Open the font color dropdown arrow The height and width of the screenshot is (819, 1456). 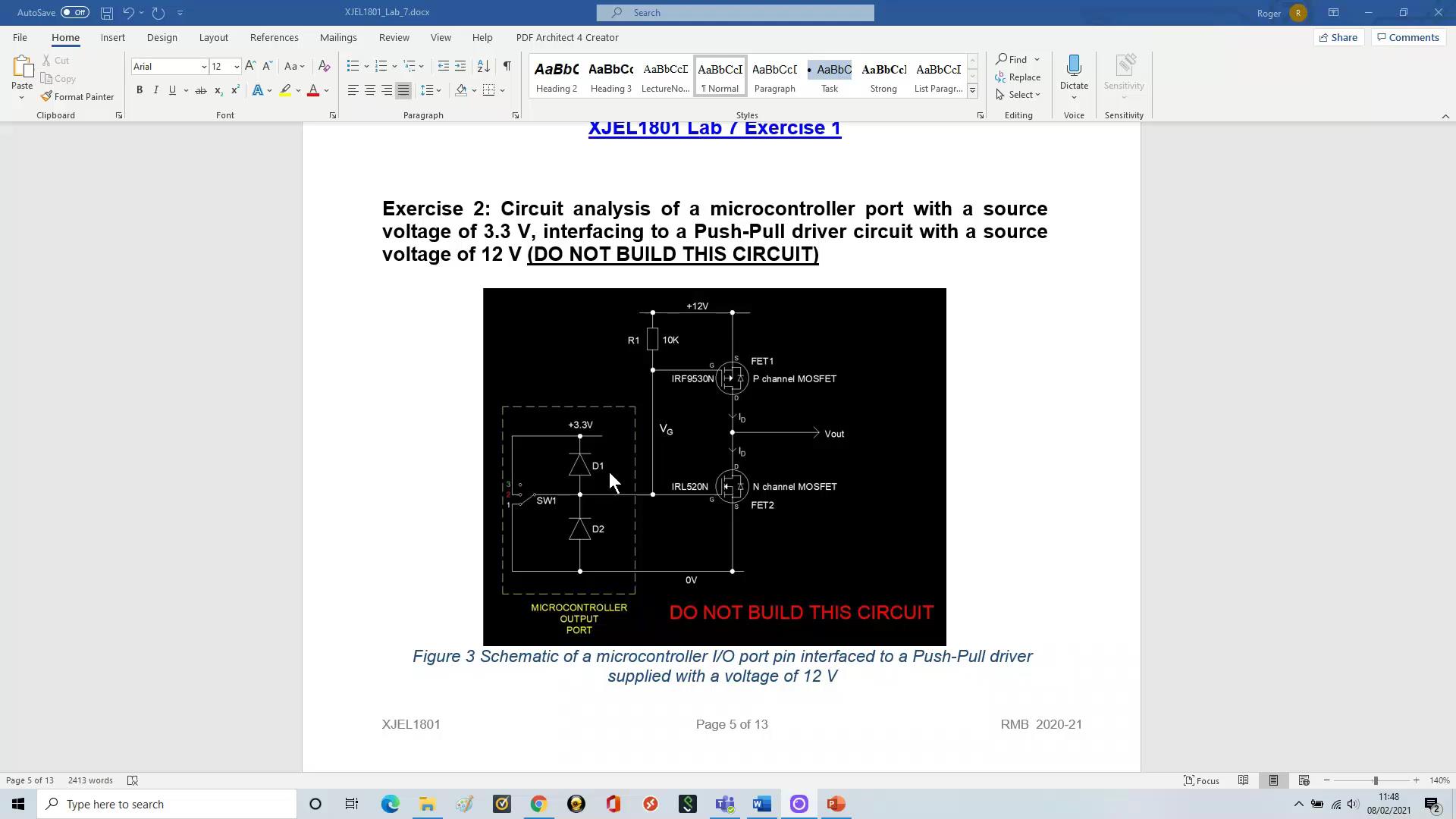(x=325, y=90)
